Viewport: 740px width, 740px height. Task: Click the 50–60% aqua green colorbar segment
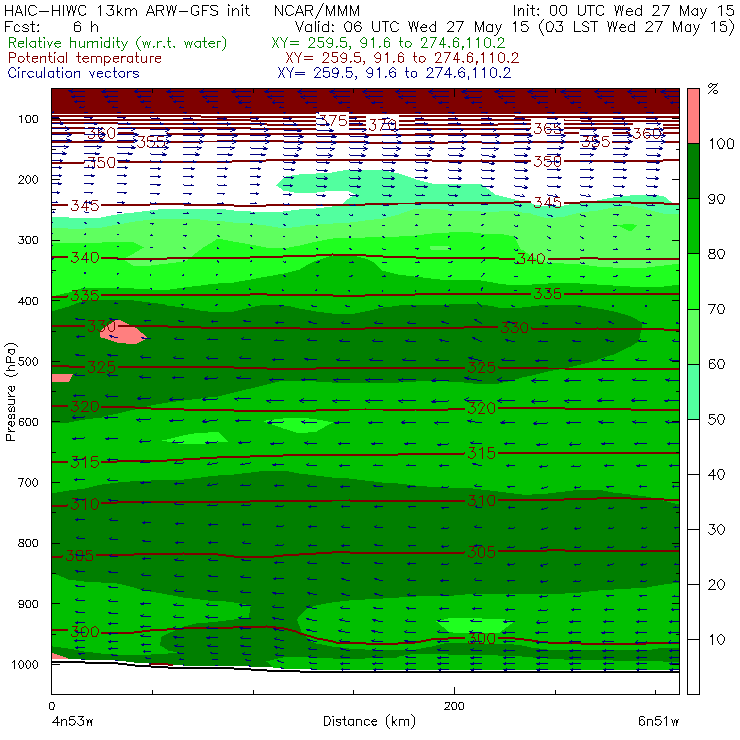(x=693, y=392)
